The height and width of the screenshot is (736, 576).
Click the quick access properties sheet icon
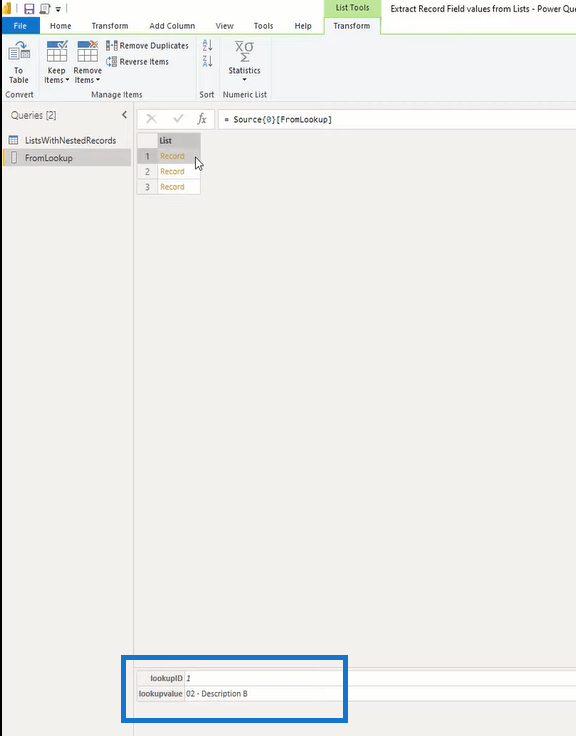point(45,8)
